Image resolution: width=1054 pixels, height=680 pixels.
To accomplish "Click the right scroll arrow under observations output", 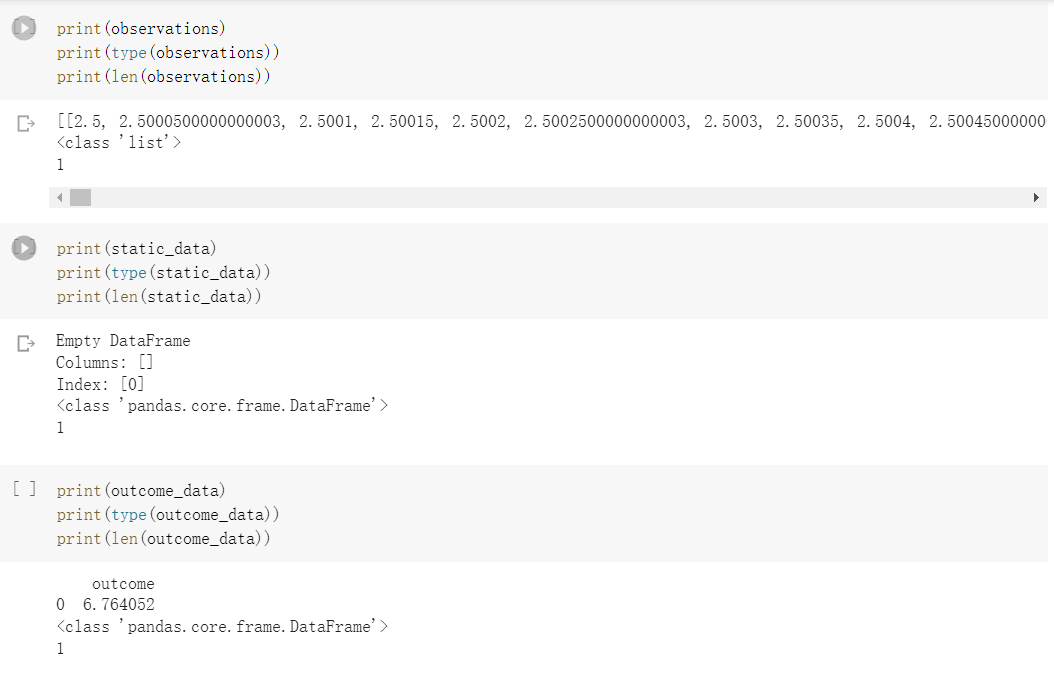I will [1035, 197].
